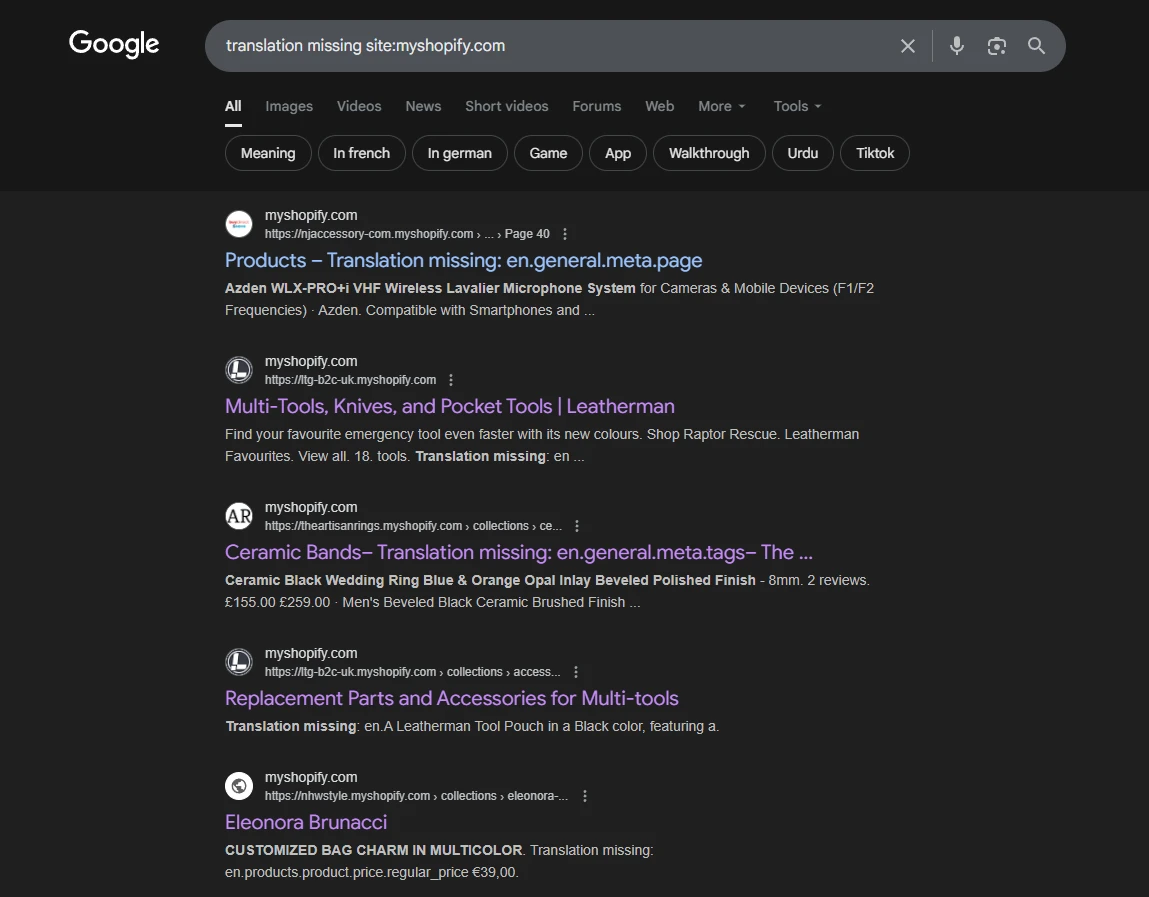Open Google Lens image search icon
Viewport: 1149px width, 897px height.
(x=997, y=46)
